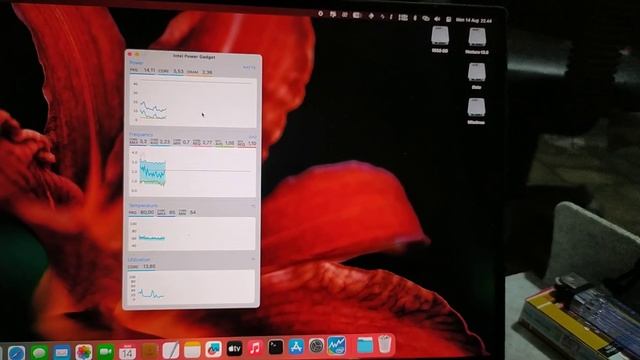Open Notes from the dock

point(192,350)
